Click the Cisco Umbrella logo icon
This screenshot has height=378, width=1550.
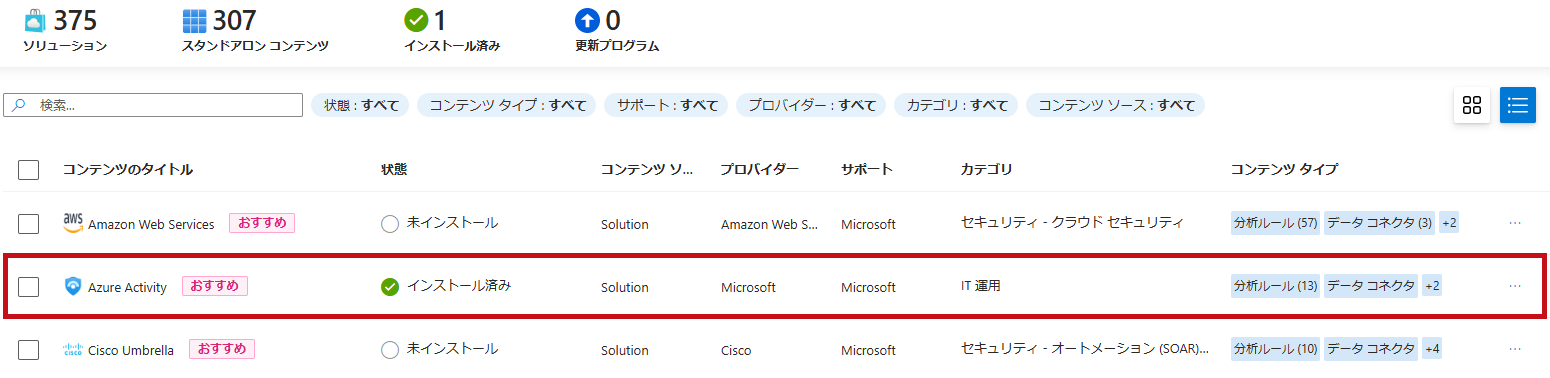pyautogui.click(x=73, y=350)
